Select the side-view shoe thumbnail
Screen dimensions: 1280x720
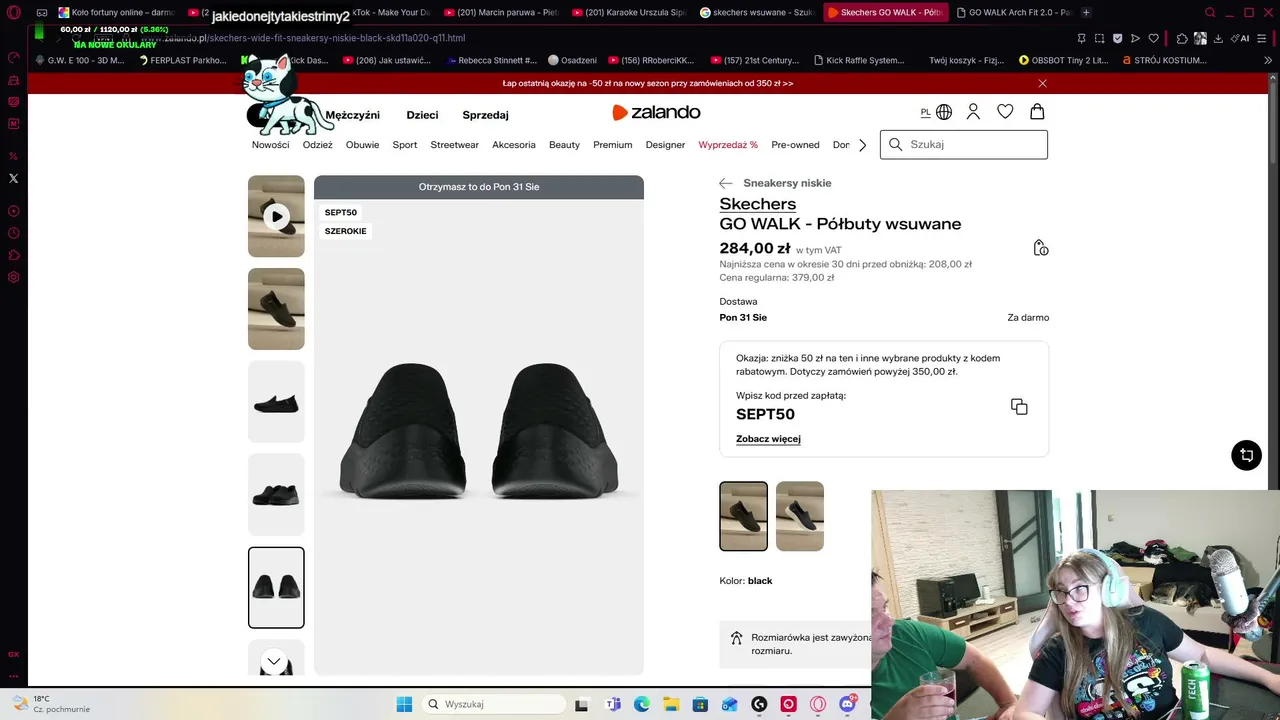click(276, 402)
